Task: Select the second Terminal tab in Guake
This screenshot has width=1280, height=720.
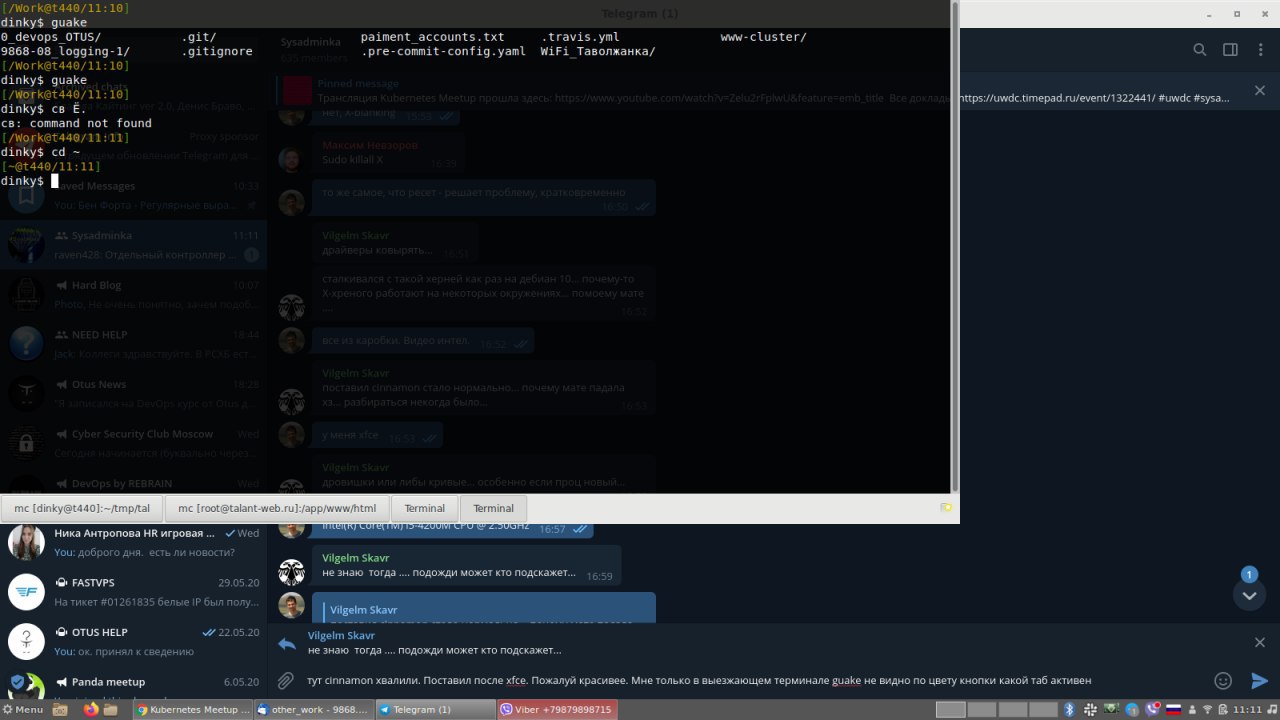Action: tap(493, 508)
